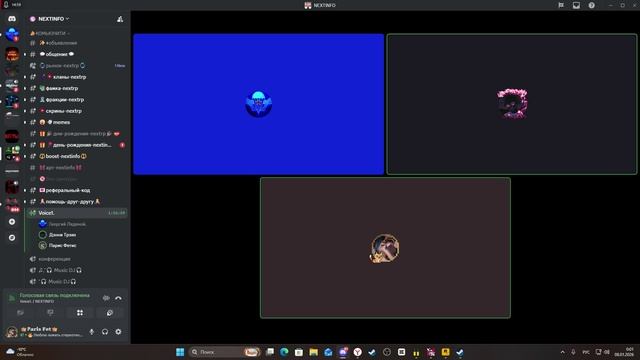Screen dimensions: 640x360
Task: Expand threads arrow beside memes
Action: pyautogui.click(x=25, y=122)
